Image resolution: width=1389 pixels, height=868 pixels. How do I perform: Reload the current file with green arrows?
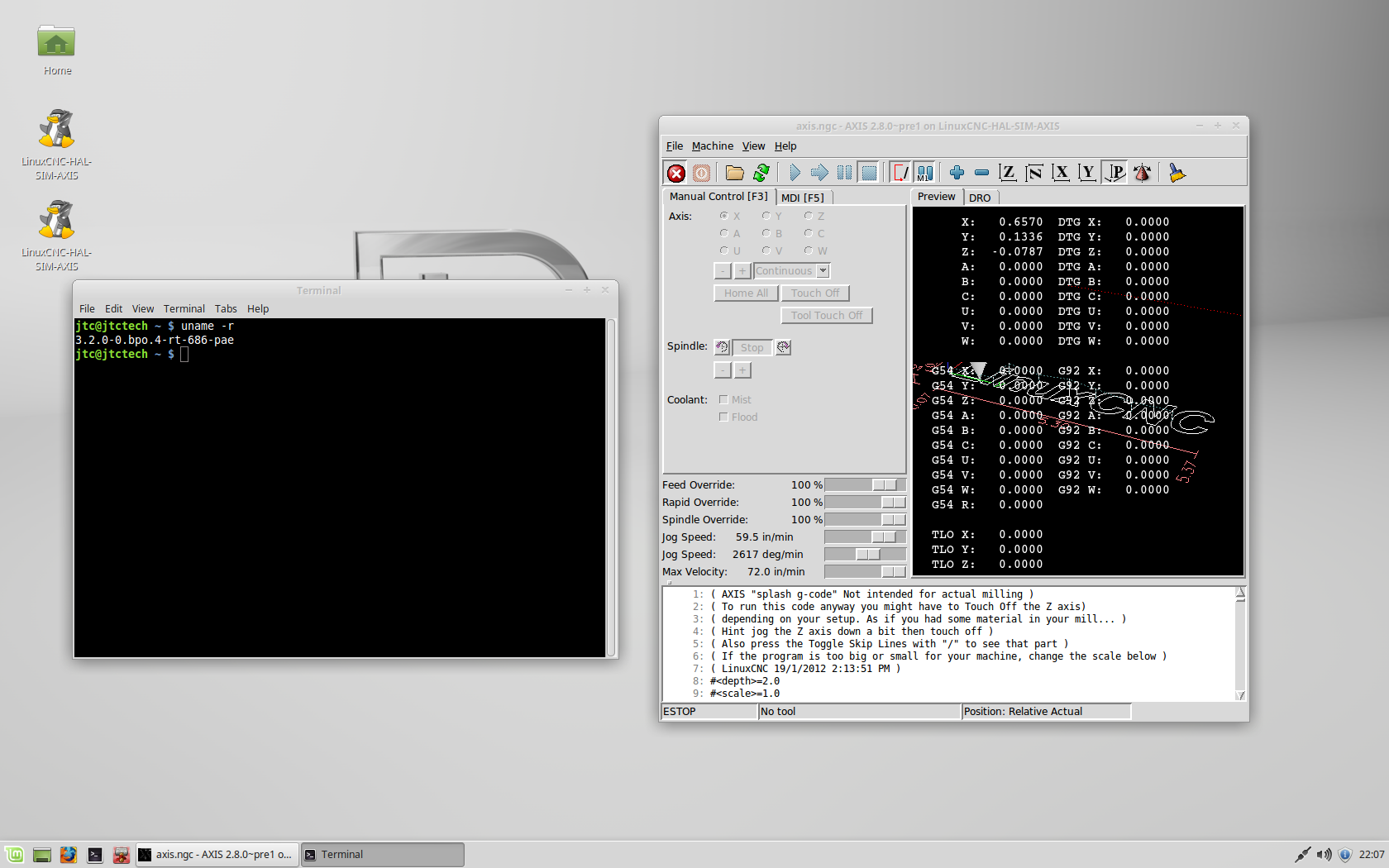[761, 173]
